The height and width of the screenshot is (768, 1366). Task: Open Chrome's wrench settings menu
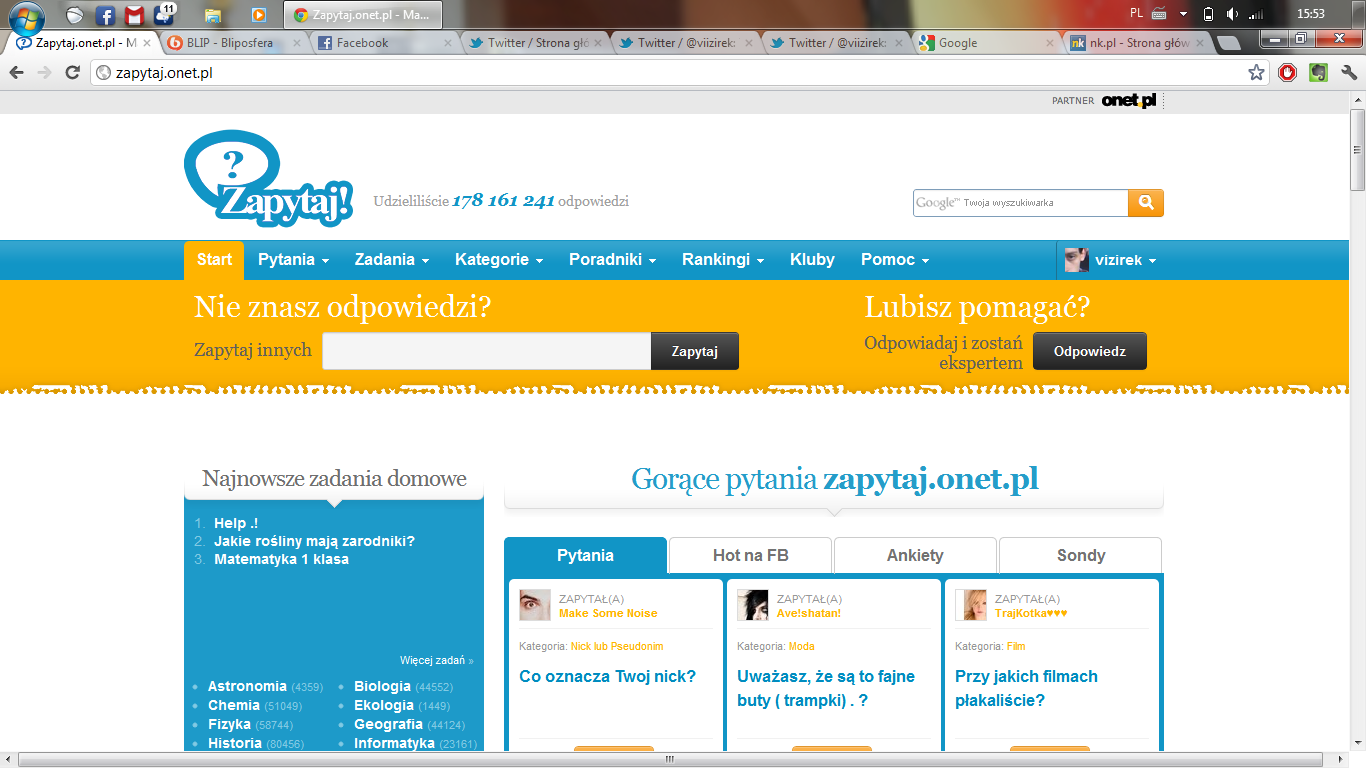click(x=1349, y=72)
